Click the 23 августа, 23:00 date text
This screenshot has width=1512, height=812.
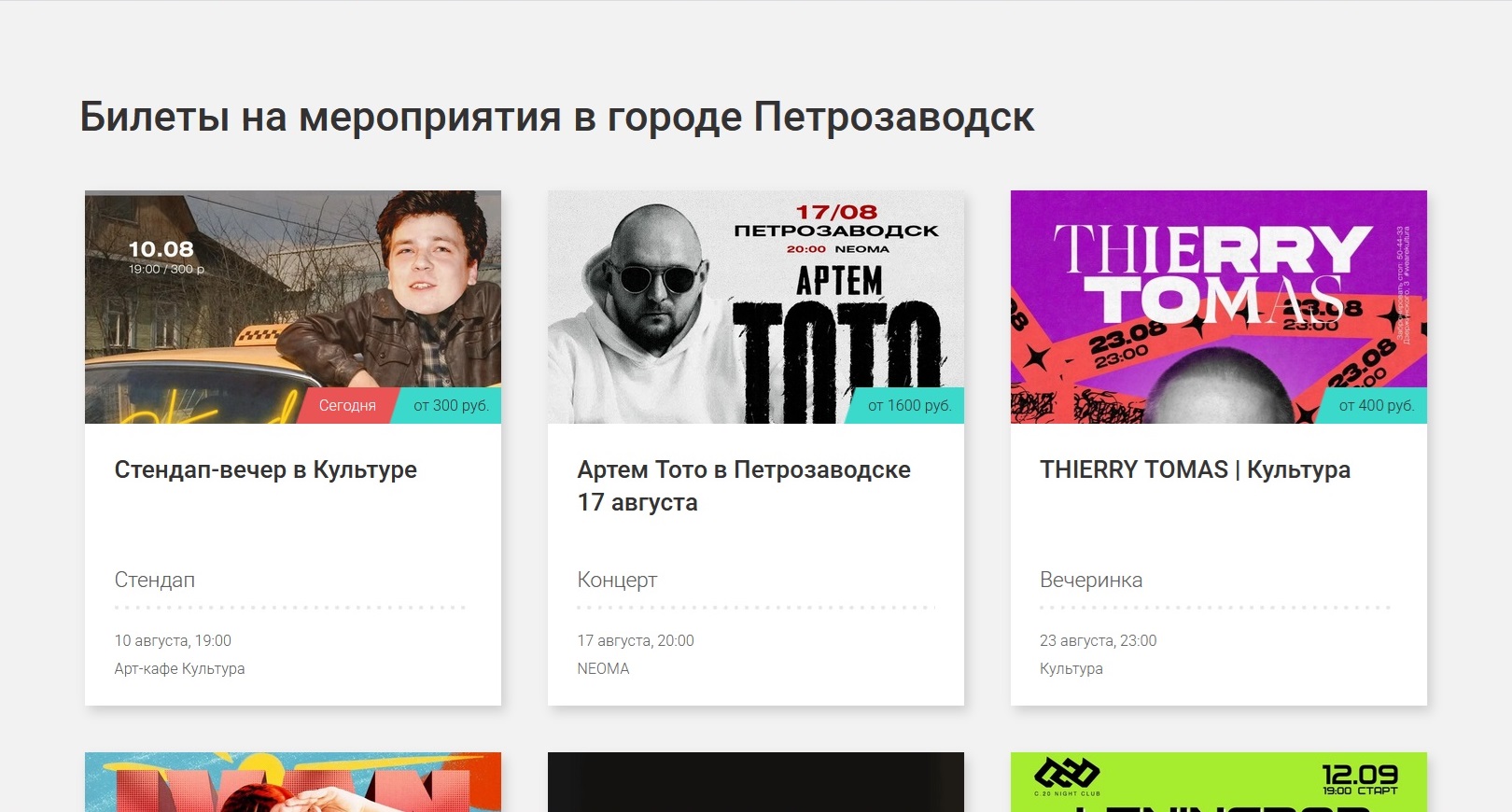click(1098, 640)
